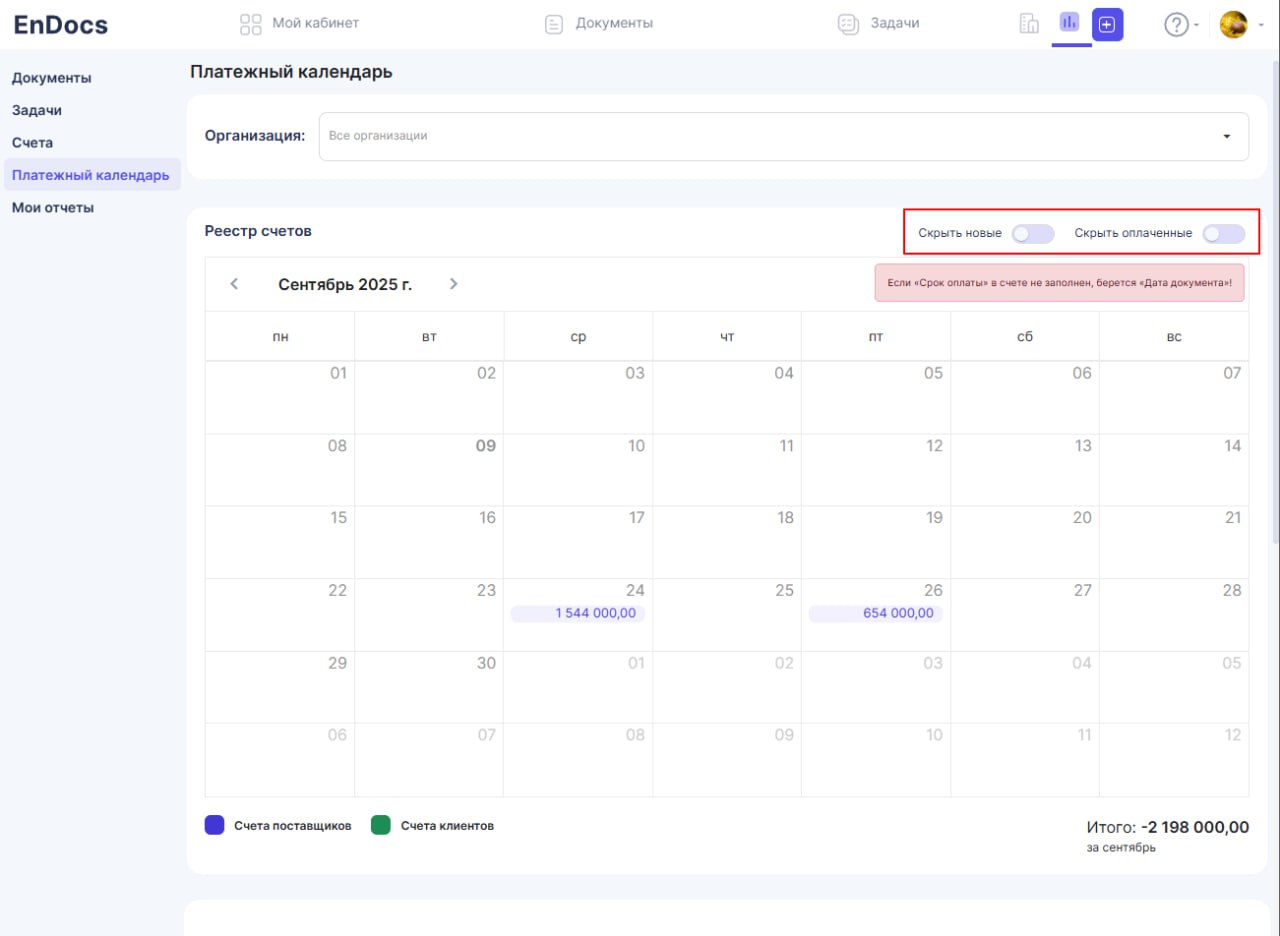The width and height of the screenshot is (1280, 936).
Task: Open the "Мой кабинет" tab
Action: click(300, 23)
